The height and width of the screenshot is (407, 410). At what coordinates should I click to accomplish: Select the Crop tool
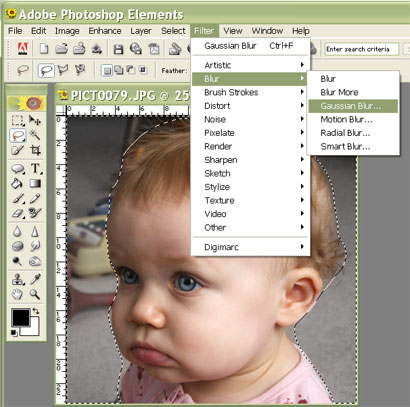tap(35, 150)
